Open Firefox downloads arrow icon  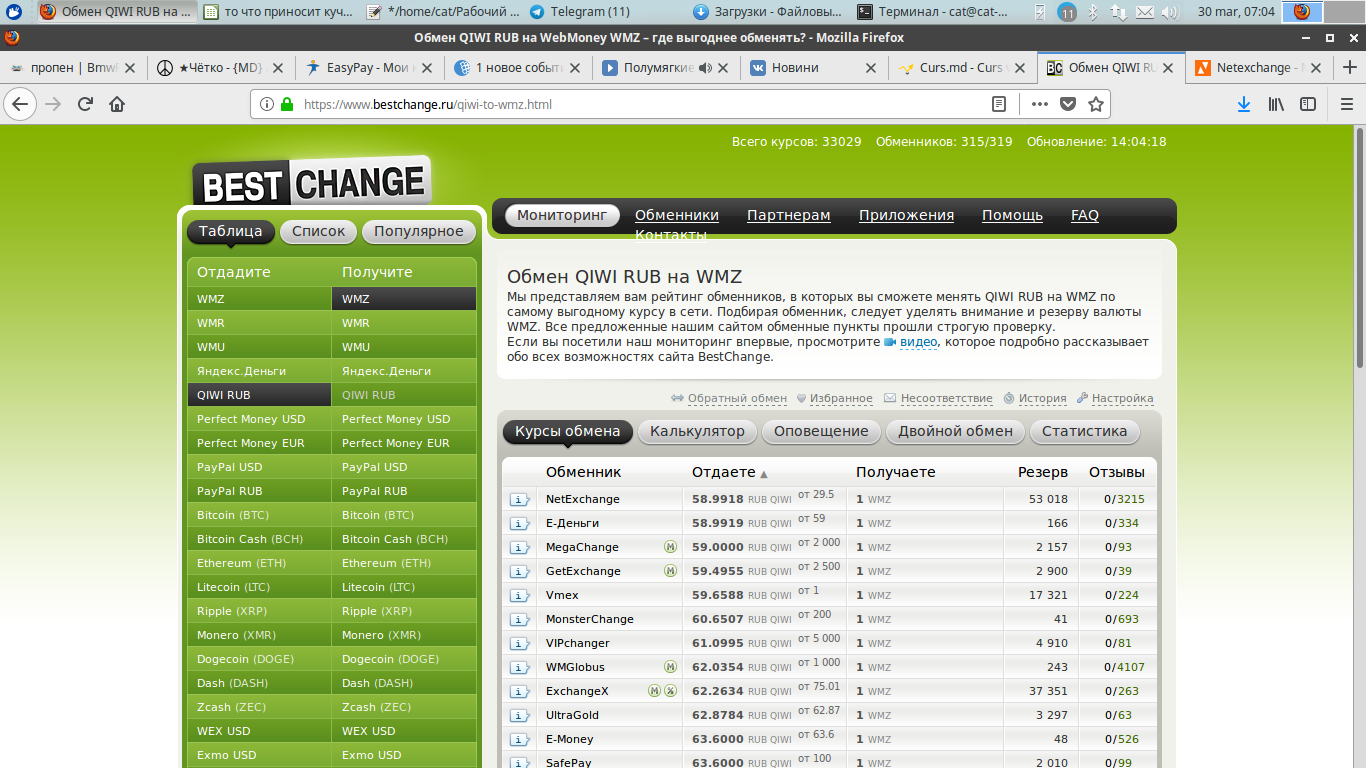(1244, 104)
